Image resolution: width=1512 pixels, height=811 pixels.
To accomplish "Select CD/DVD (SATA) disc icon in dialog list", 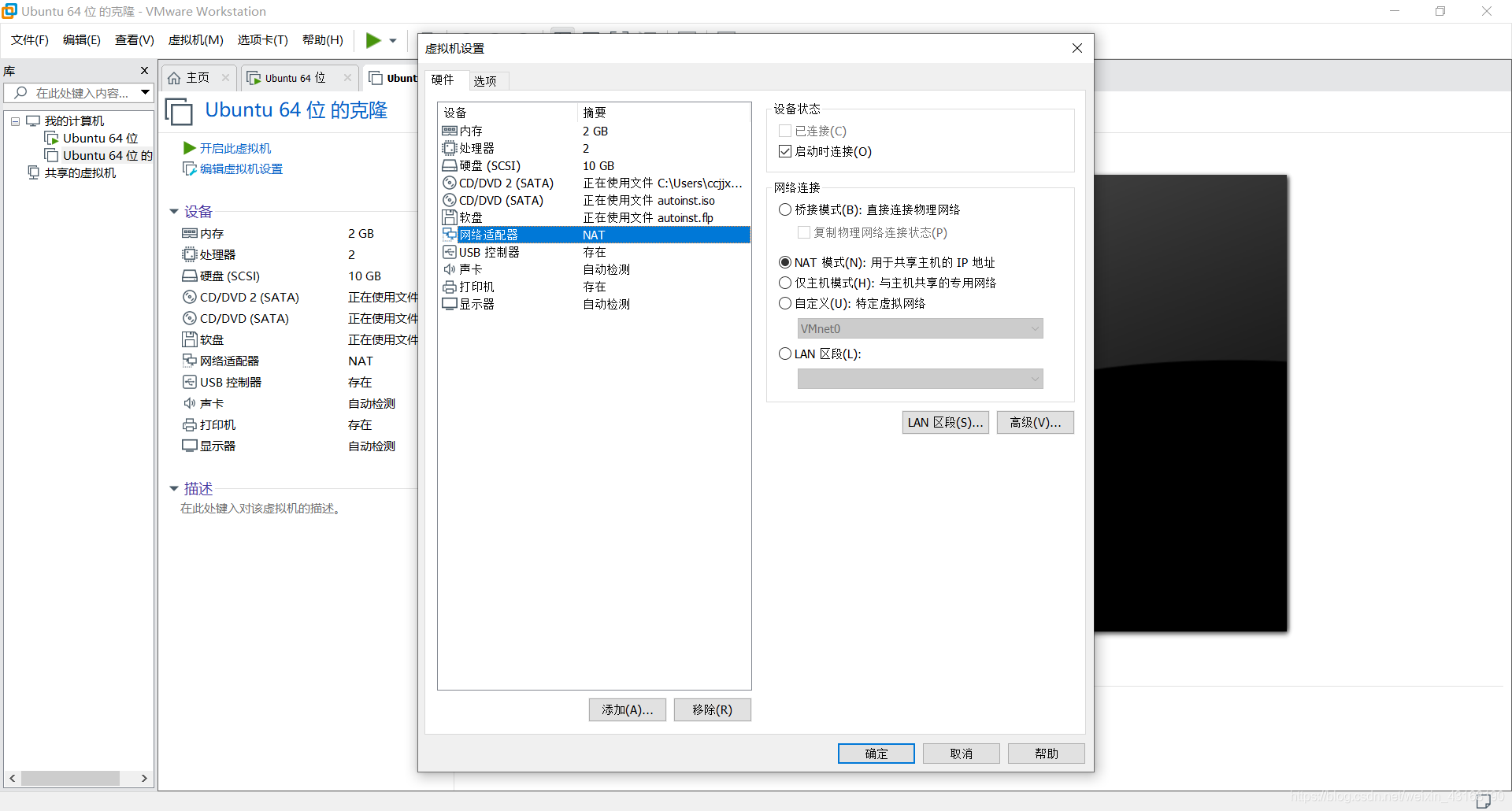I will [450, 200].
